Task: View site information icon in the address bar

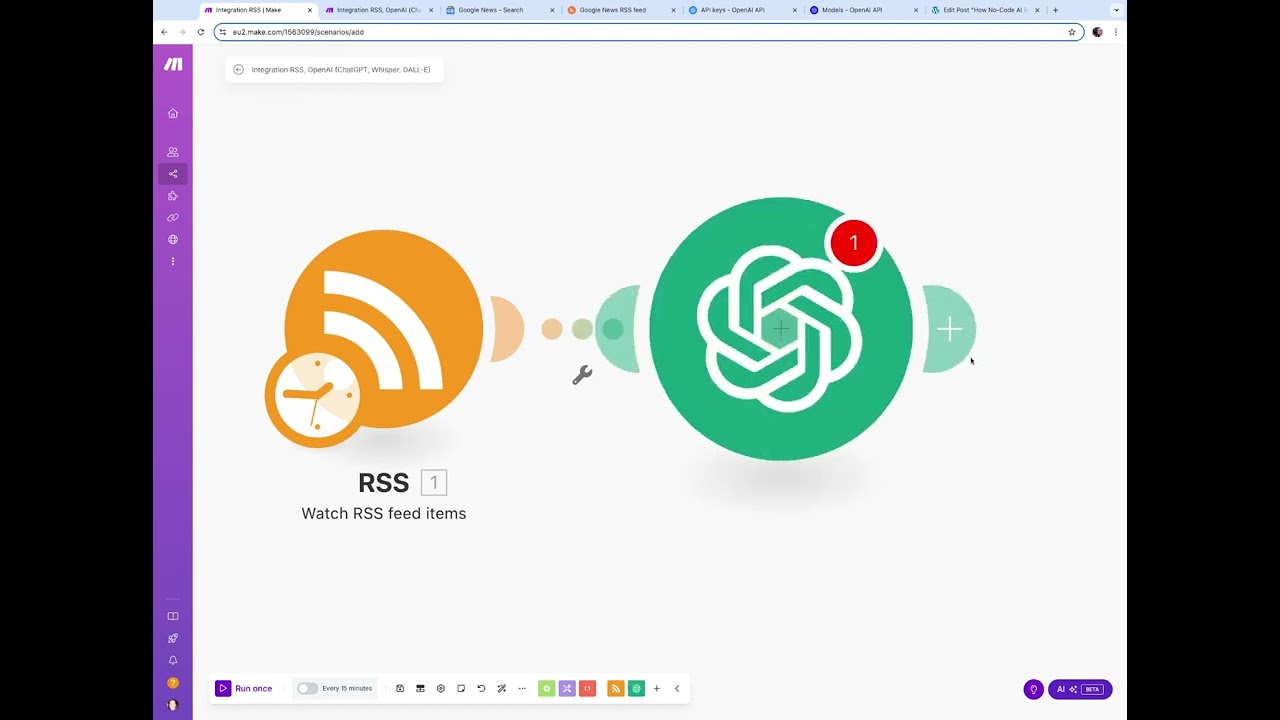Action: 223,32
